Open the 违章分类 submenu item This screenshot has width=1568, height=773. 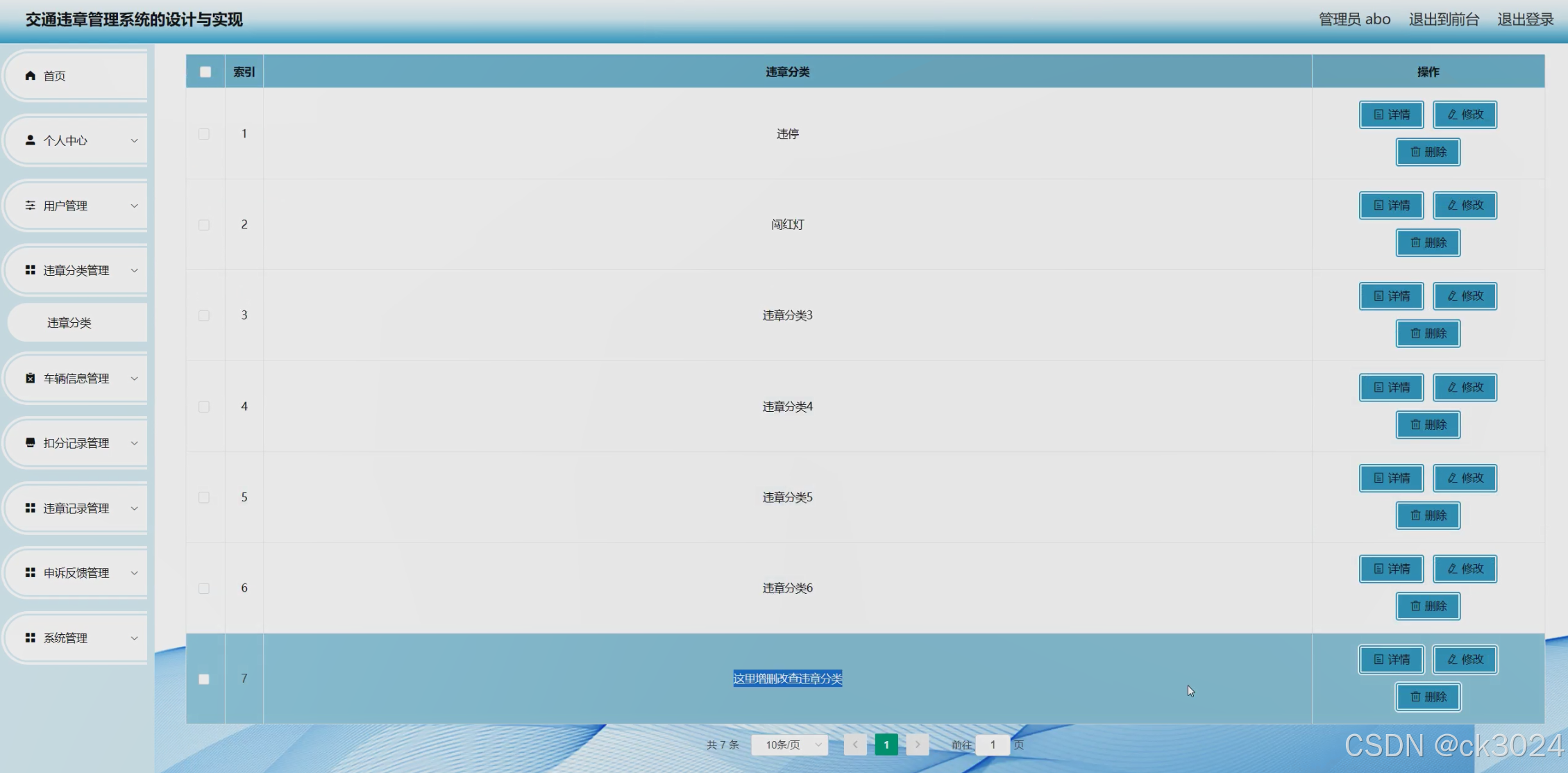69,323
